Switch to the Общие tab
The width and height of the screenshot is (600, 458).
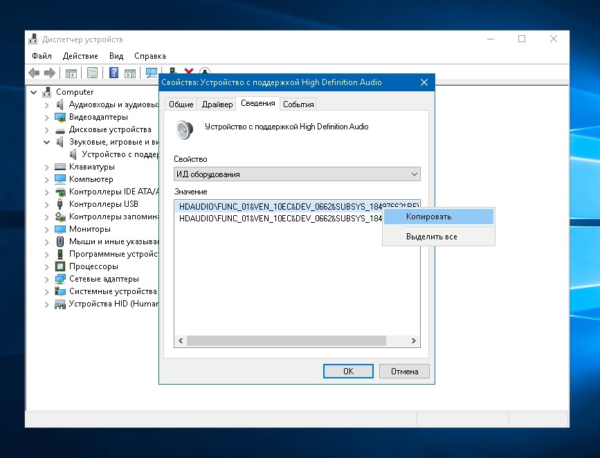tap(181, 104)
